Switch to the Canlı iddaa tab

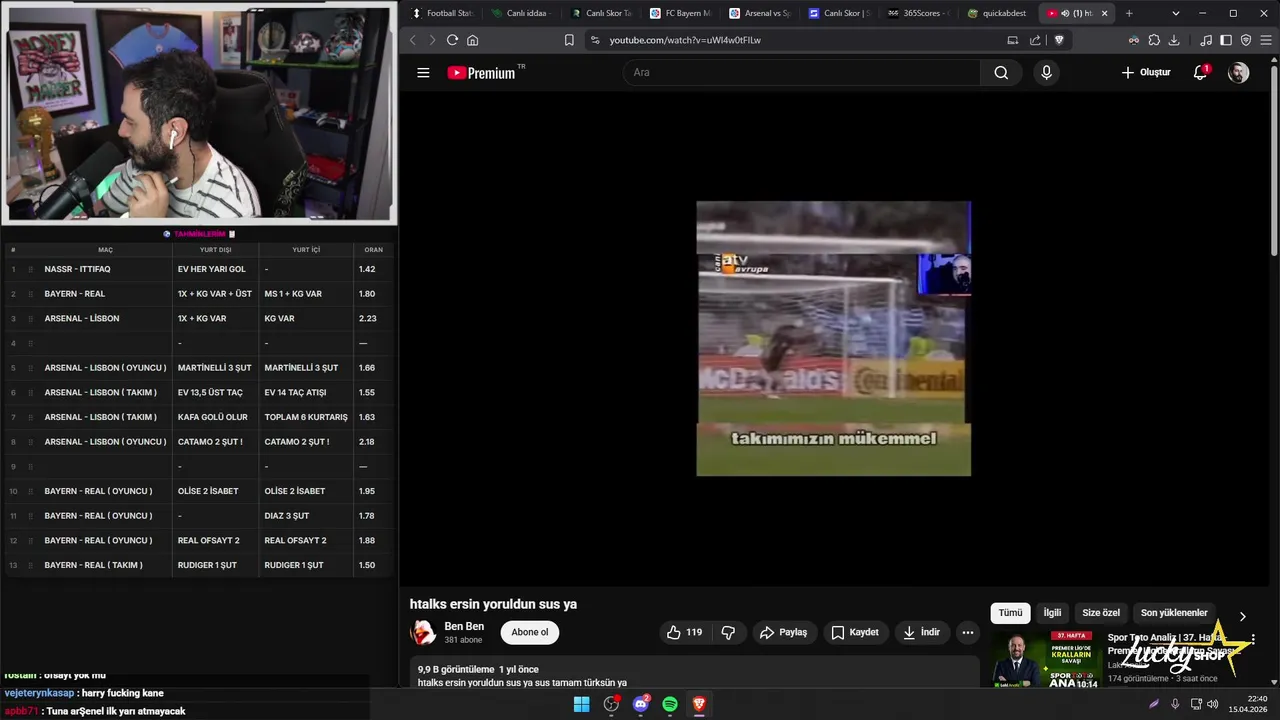point(520,13)
